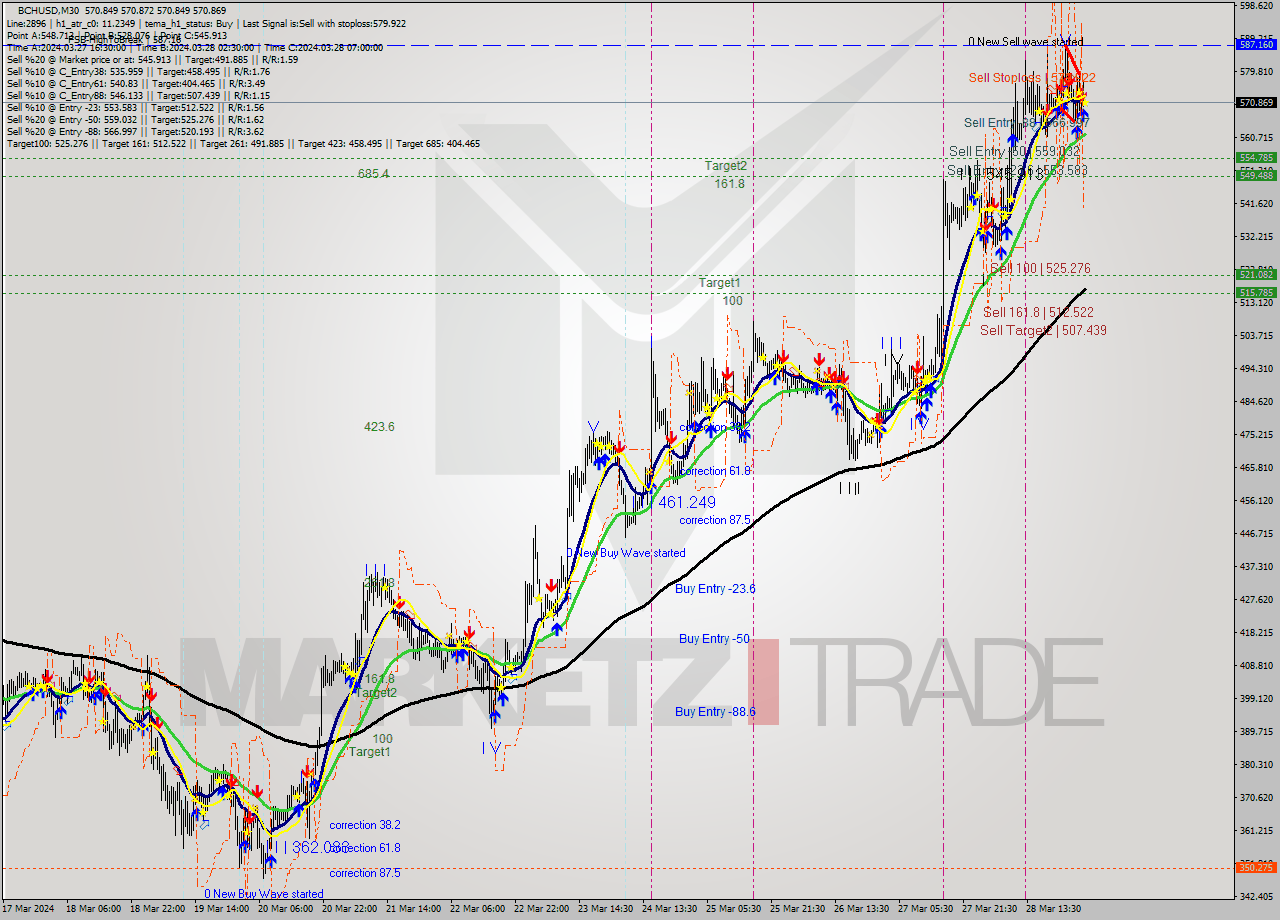Select the 'Sell %10 @ C_Entry38' row

pos(138,72)
